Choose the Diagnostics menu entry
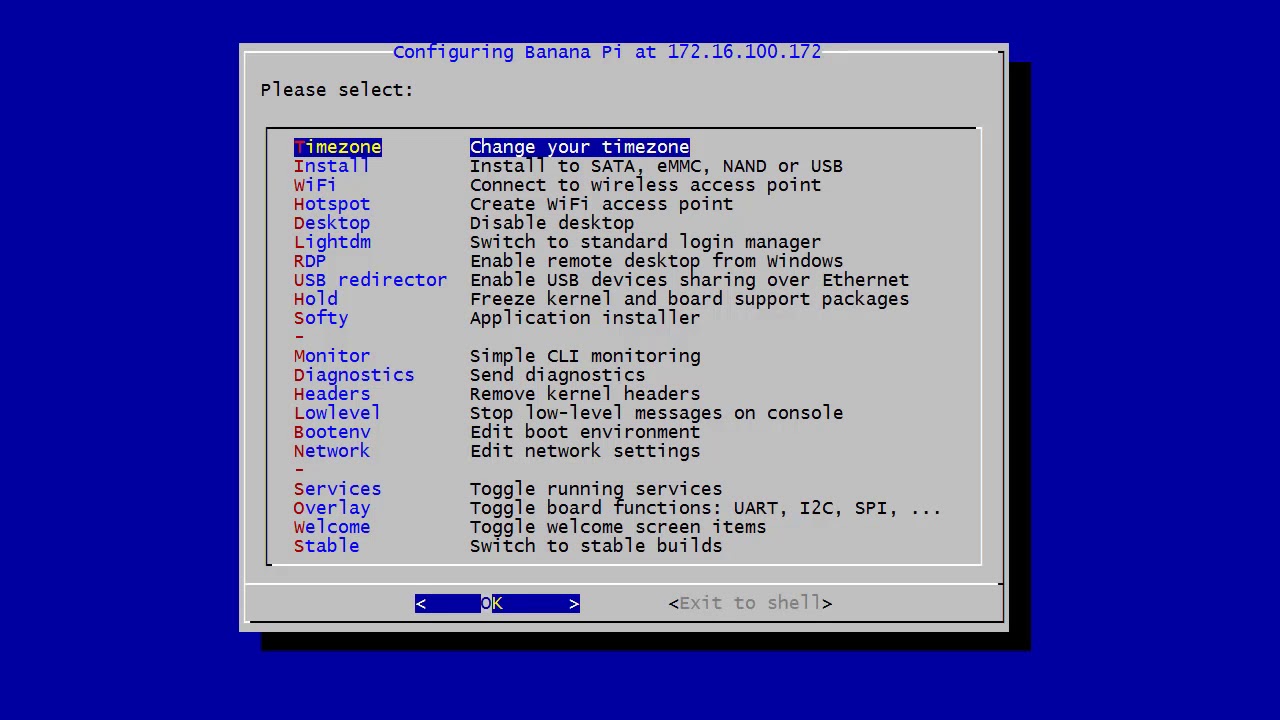The width and height of the screenshot is (1280, 720). 354,375
